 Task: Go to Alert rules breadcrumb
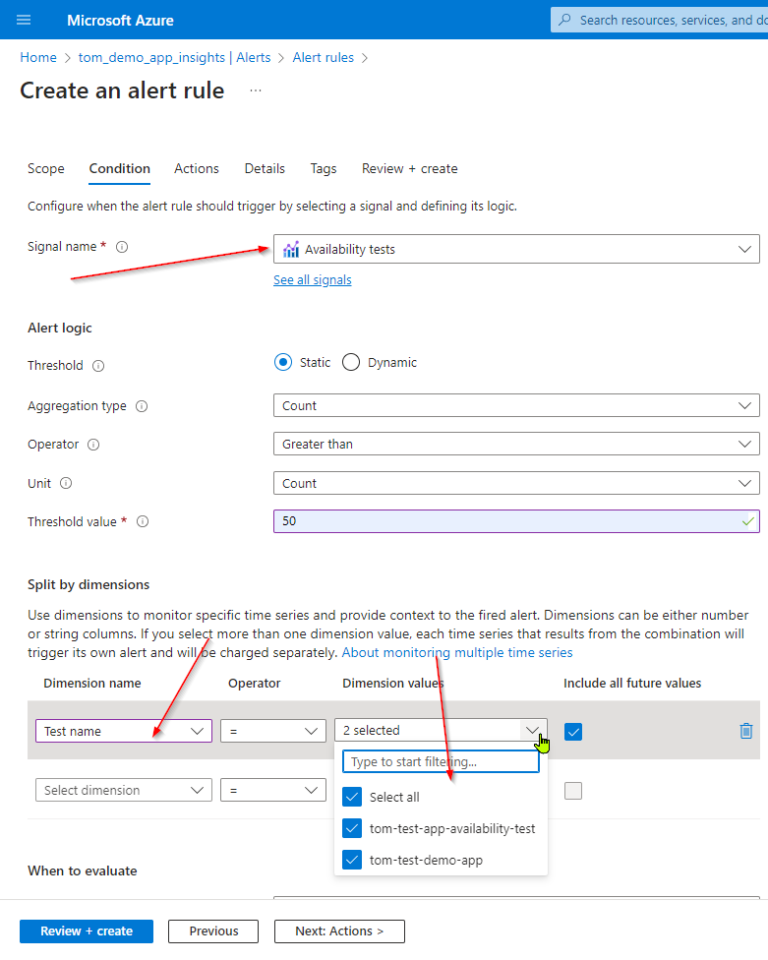point(323,58)
